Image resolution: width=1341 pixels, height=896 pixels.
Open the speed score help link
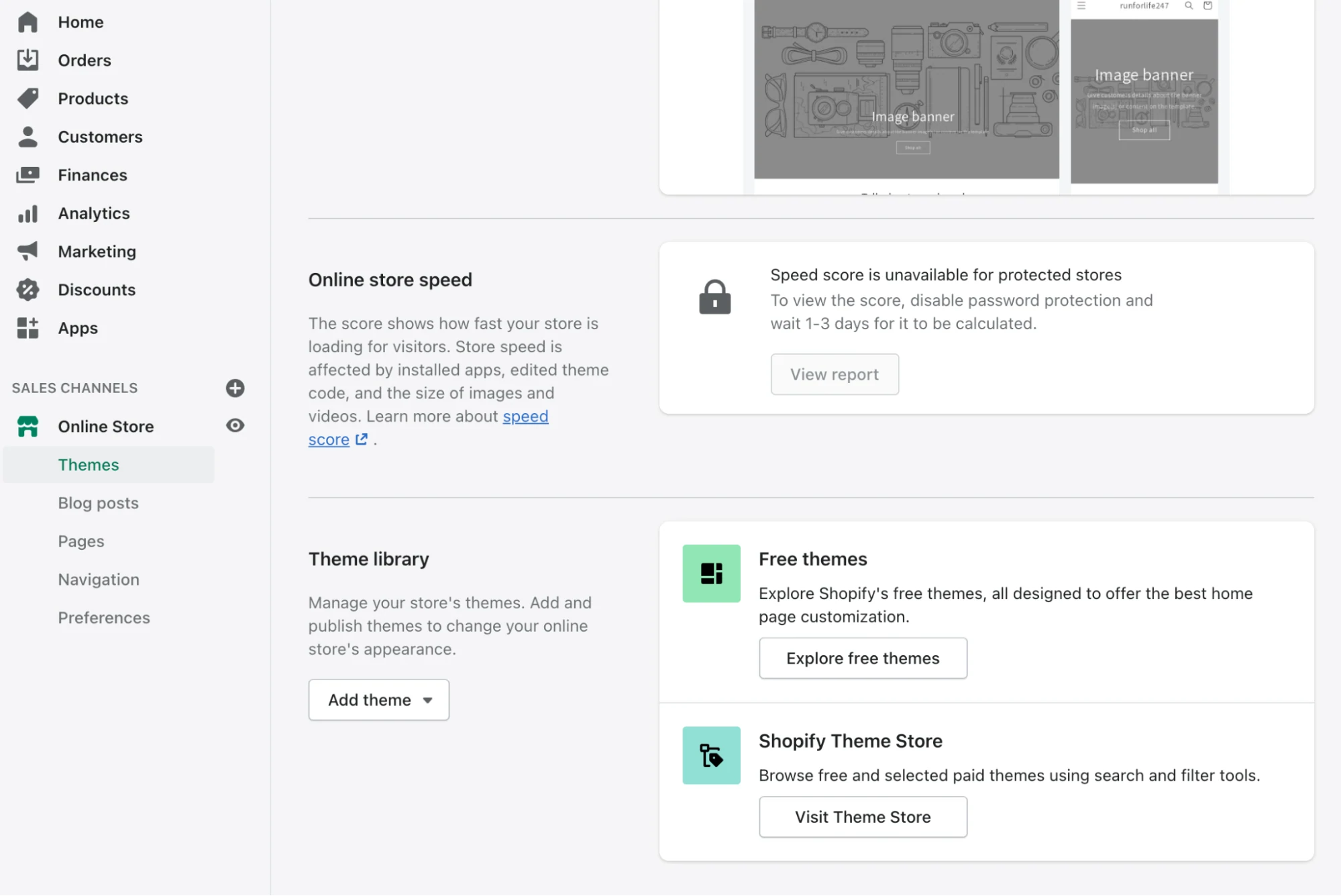click(x=525, y=416)
